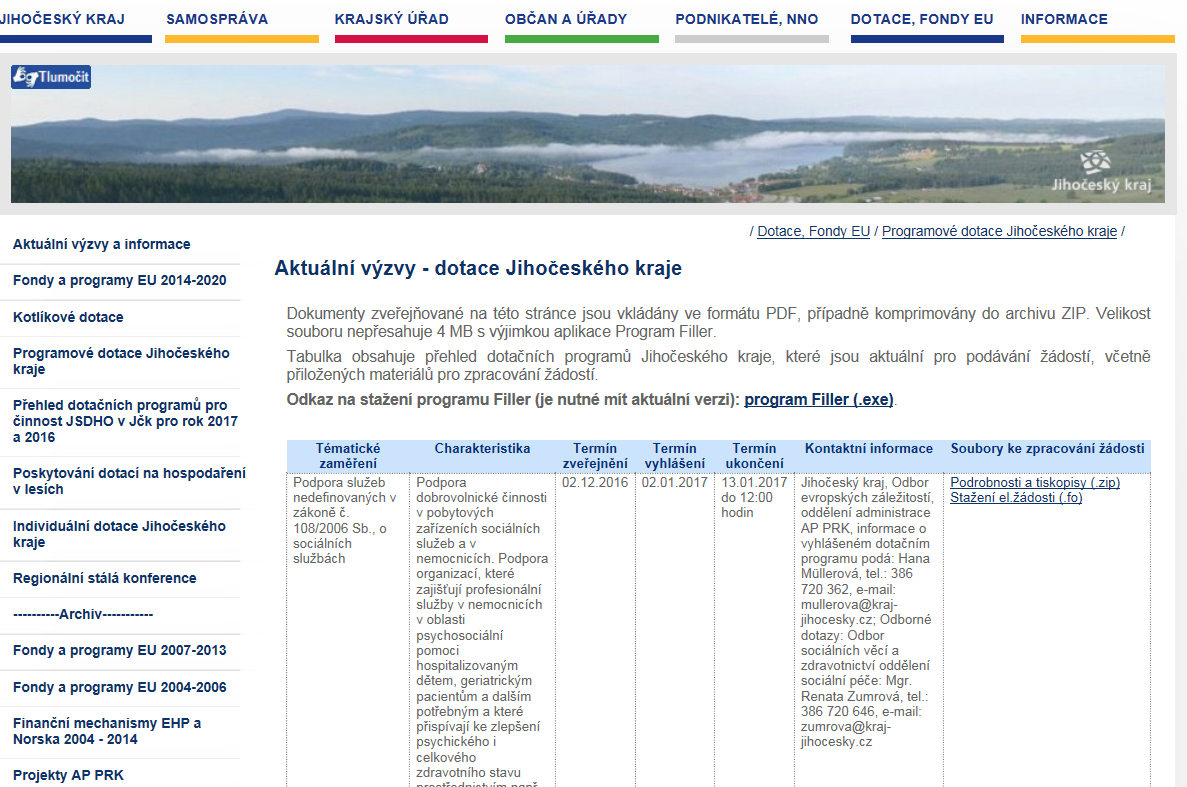Open Fondy a programy EU 2014-2020
This screenshot has height=787, width=1187.
click(120, 281)
